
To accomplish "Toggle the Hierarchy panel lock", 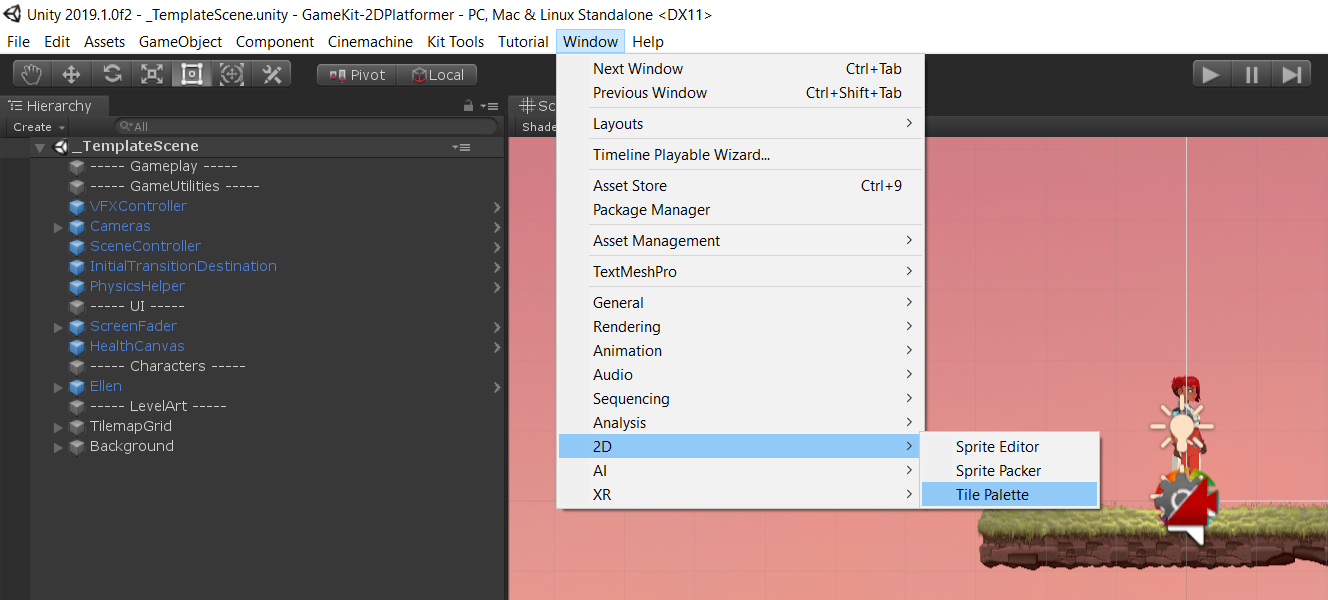I will point(468,106).
